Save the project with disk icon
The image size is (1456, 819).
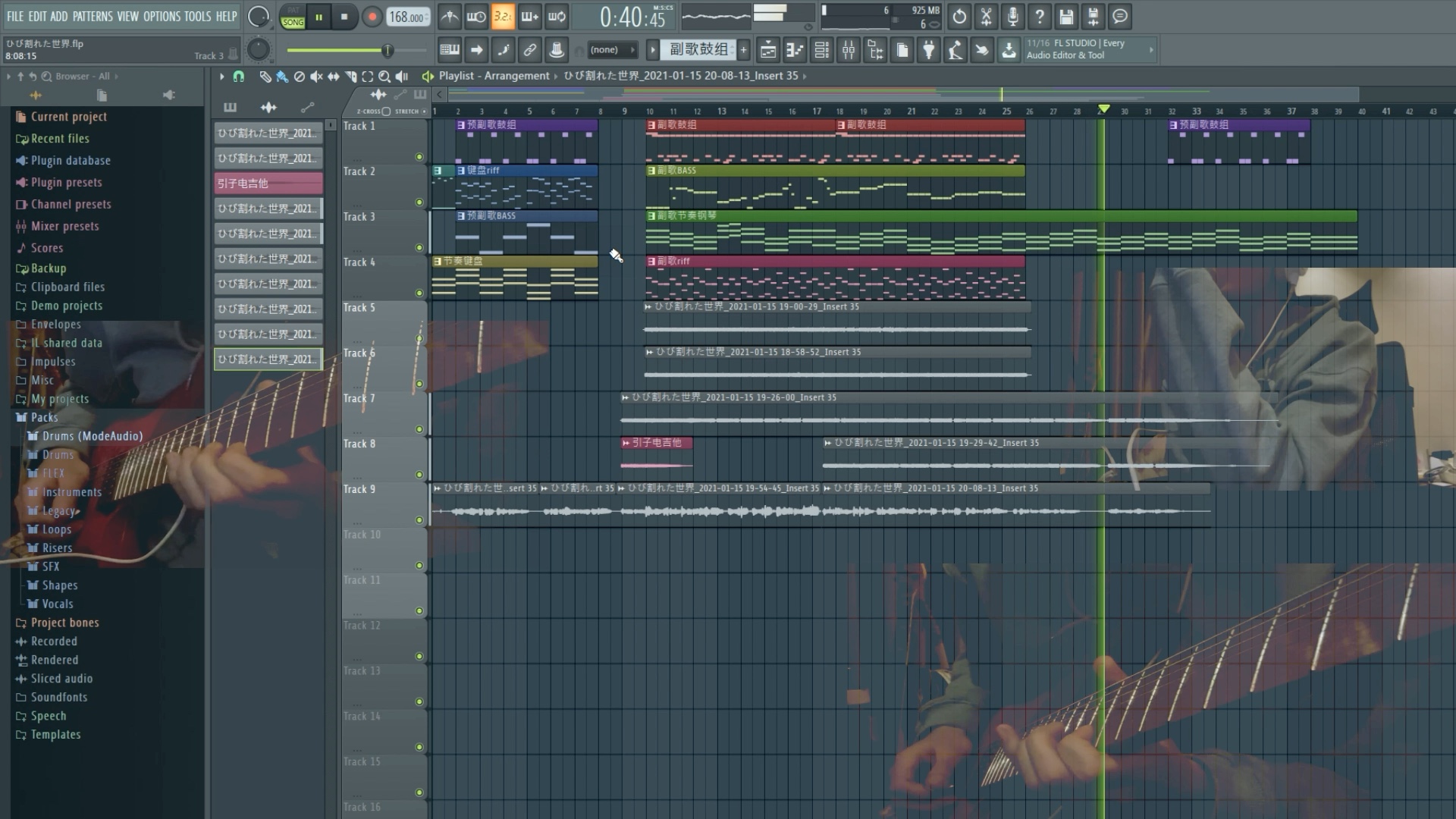(1066, 16)
